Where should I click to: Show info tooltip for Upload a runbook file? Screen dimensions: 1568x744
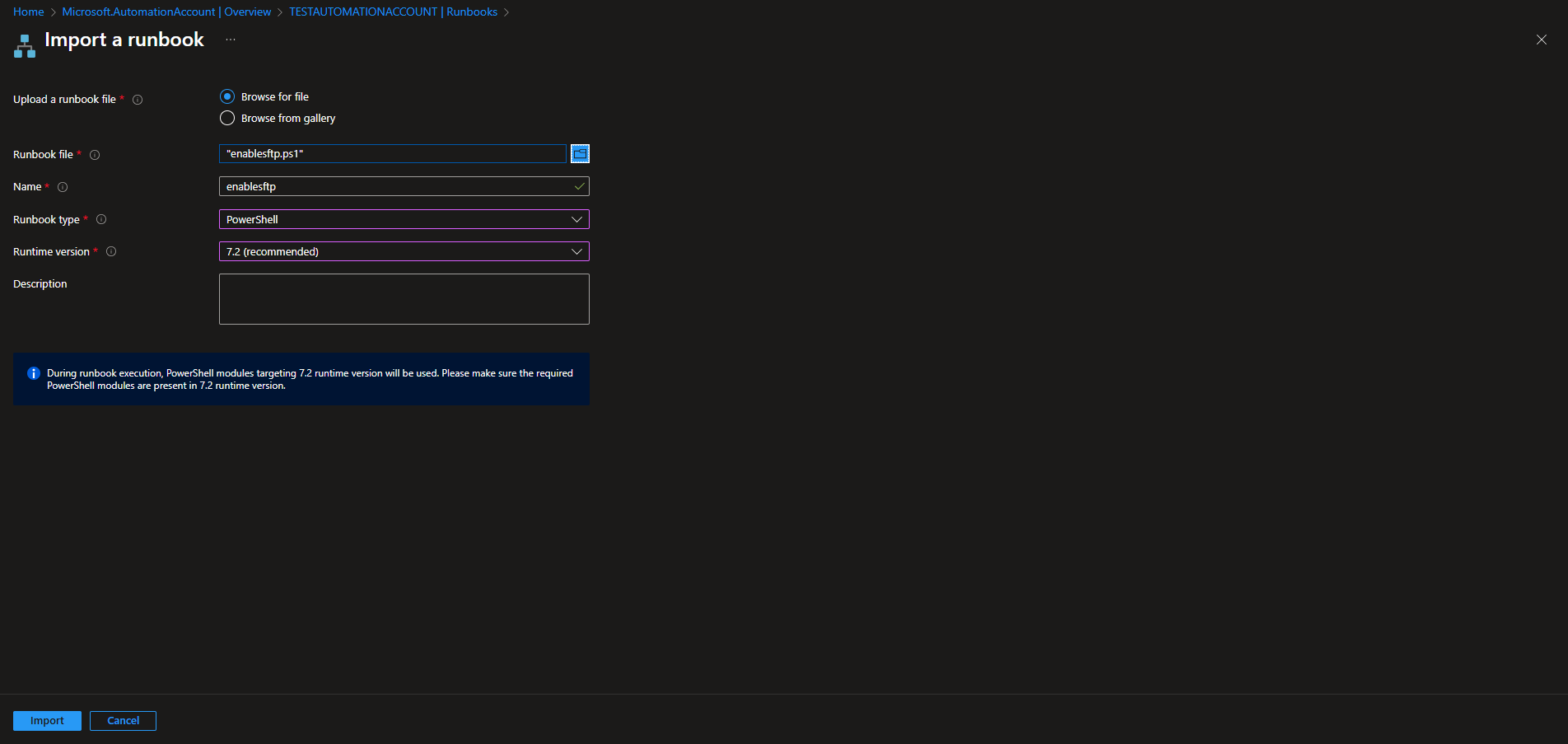point(138,100)
